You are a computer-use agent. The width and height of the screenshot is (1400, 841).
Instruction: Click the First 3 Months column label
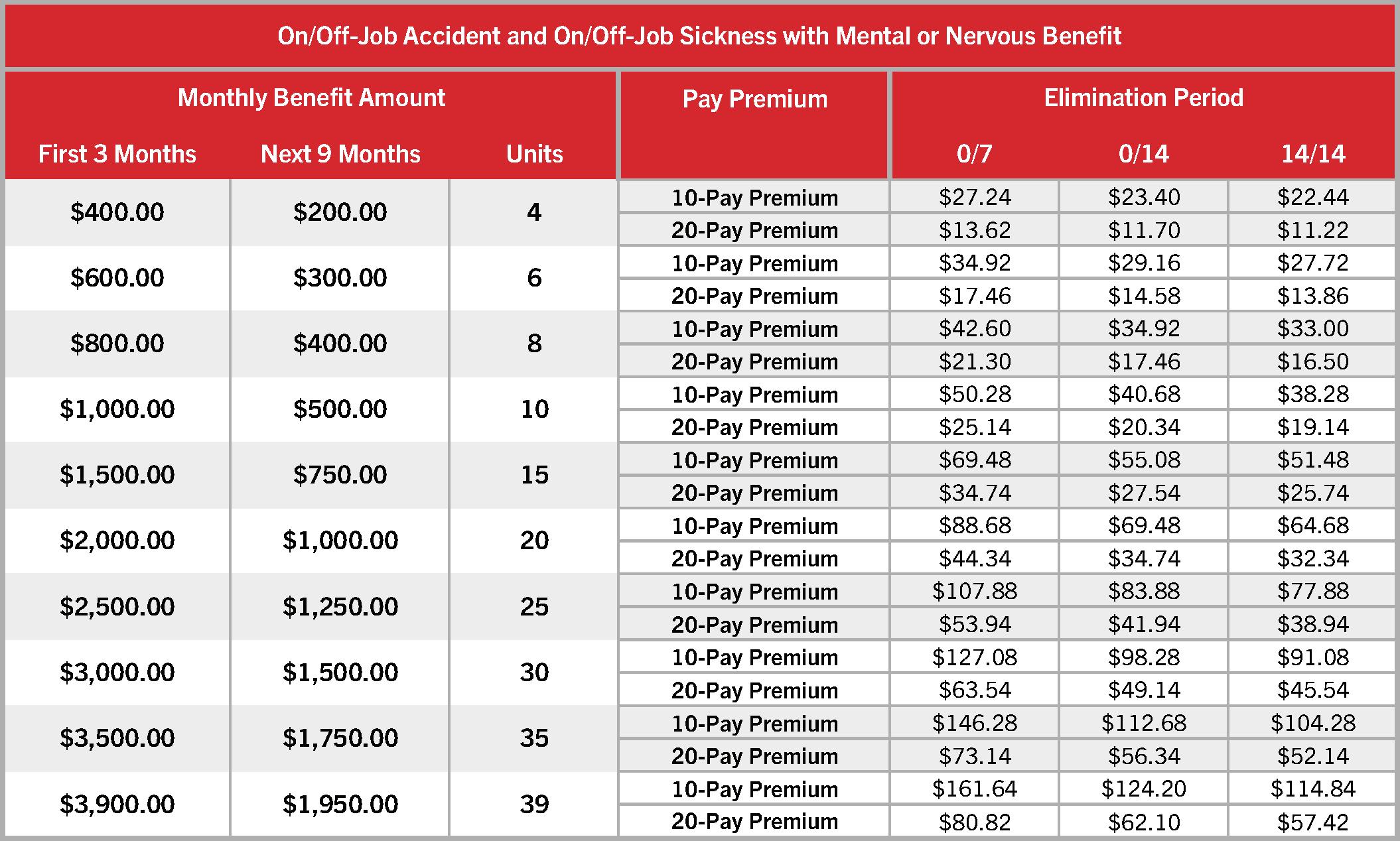coord(117,154)
